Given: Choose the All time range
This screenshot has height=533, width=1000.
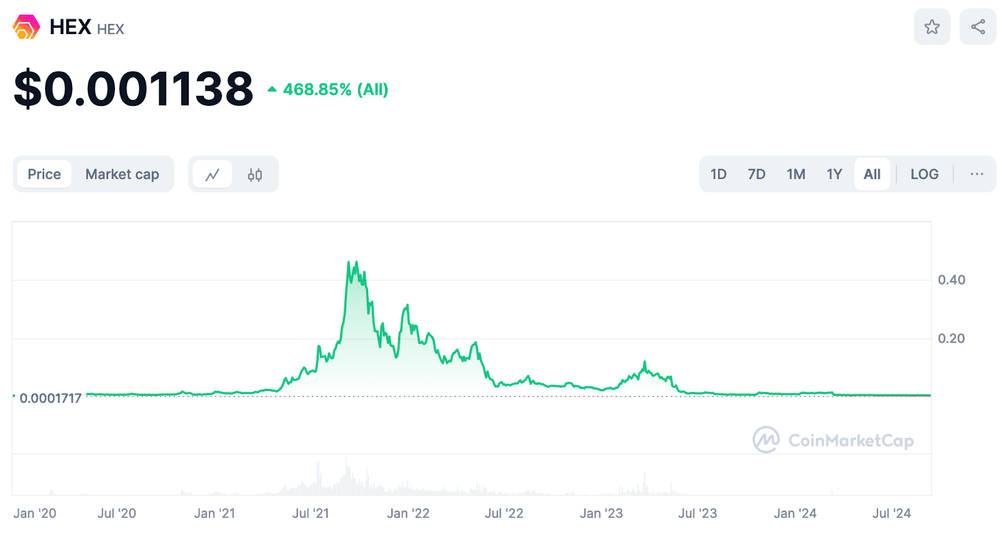Looking at the screenshot, I should click(x=872, y=174).
